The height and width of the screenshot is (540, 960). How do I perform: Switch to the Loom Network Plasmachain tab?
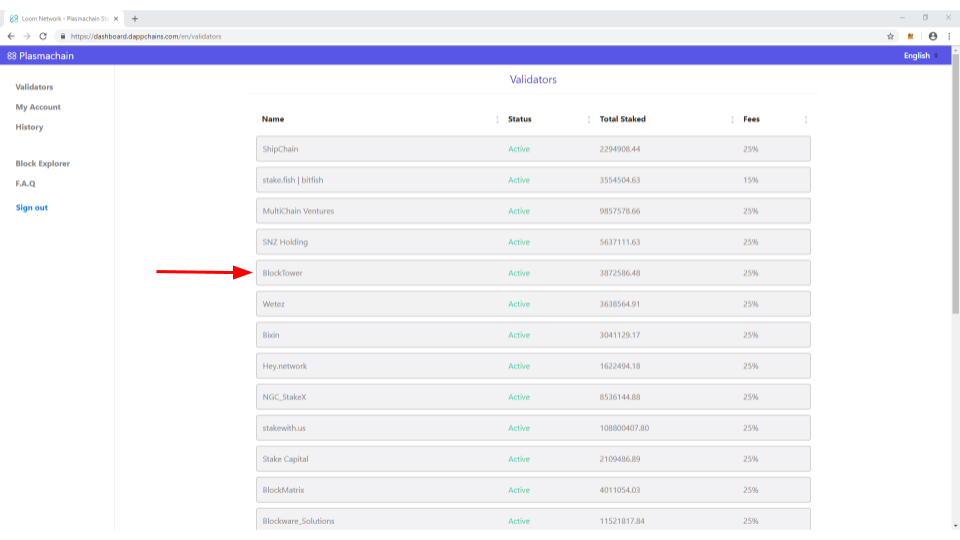click(x=64, y=18)
